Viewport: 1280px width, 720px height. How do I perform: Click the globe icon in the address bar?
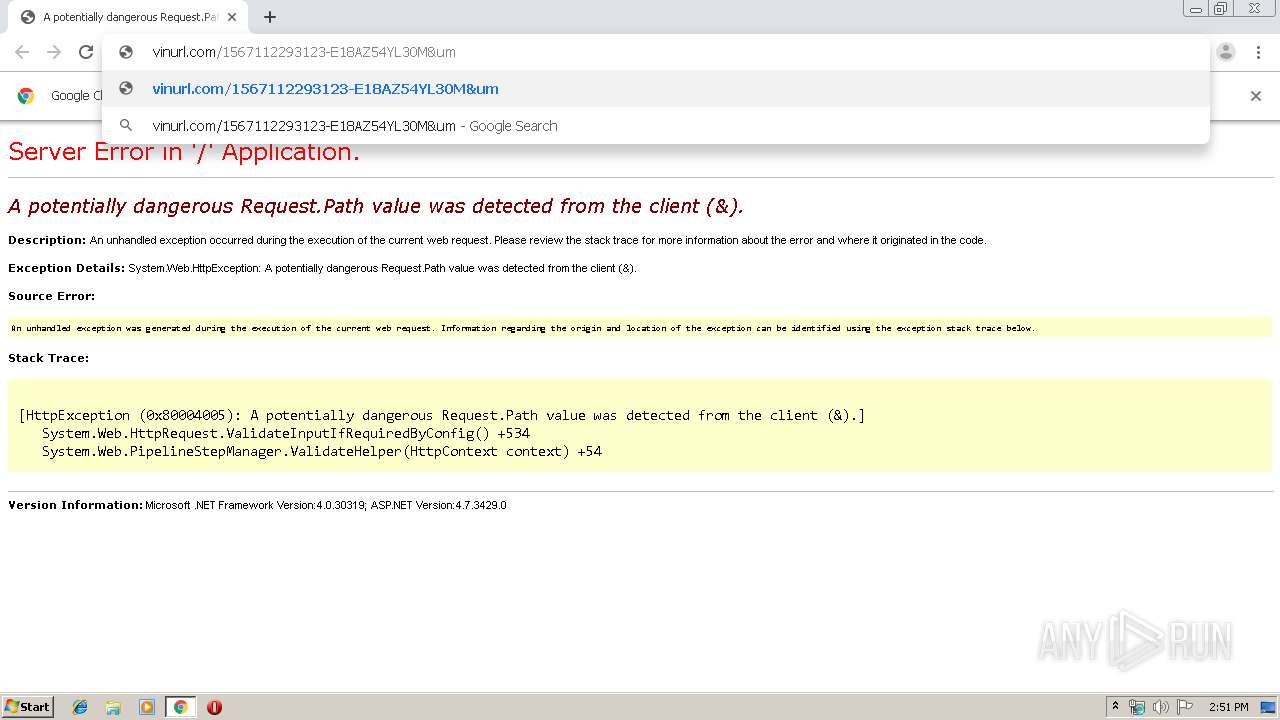[126, 52]
